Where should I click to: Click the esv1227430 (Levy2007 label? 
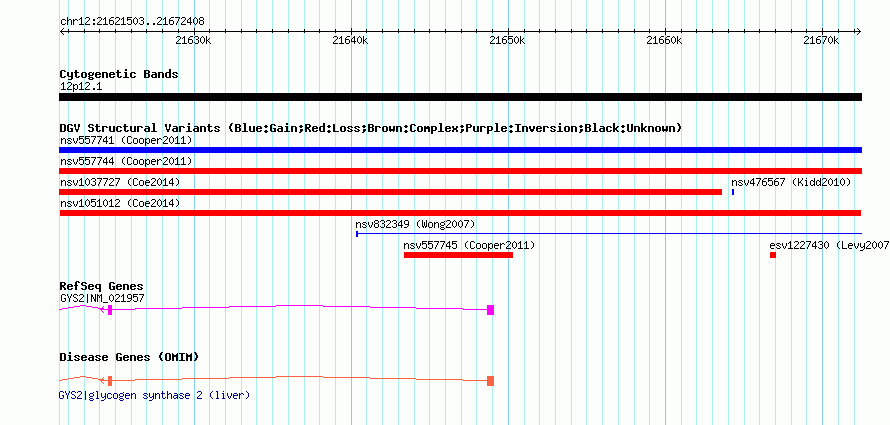[x=829, y=246]
